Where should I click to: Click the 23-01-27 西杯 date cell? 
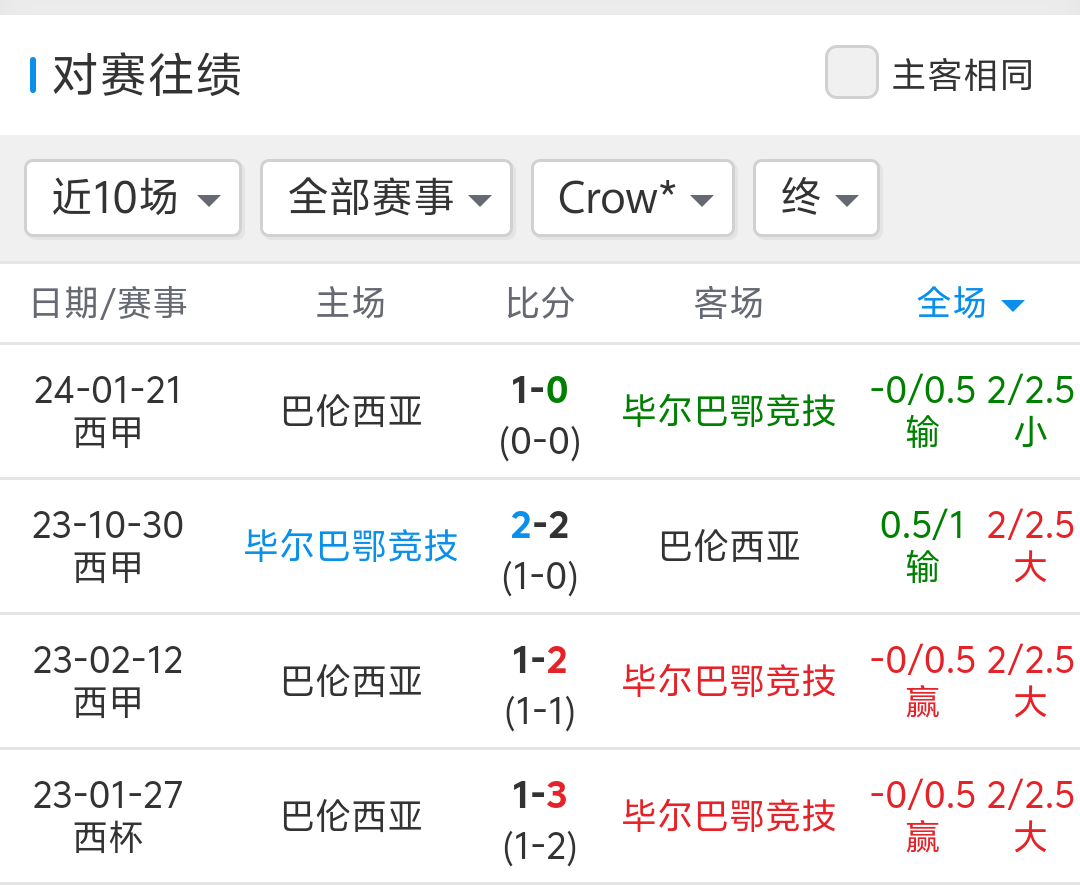click(x=108, y=815)
